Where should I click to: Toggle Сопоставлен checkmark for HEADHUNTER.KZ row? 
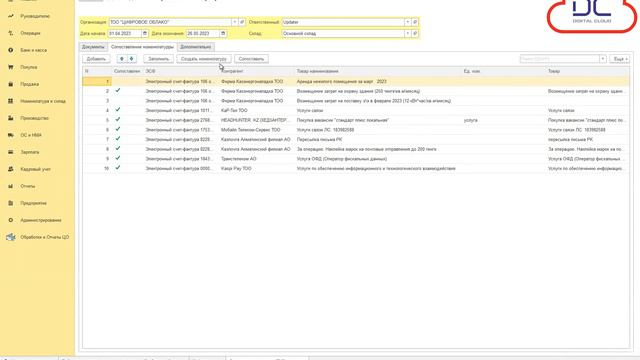(118, 120)
